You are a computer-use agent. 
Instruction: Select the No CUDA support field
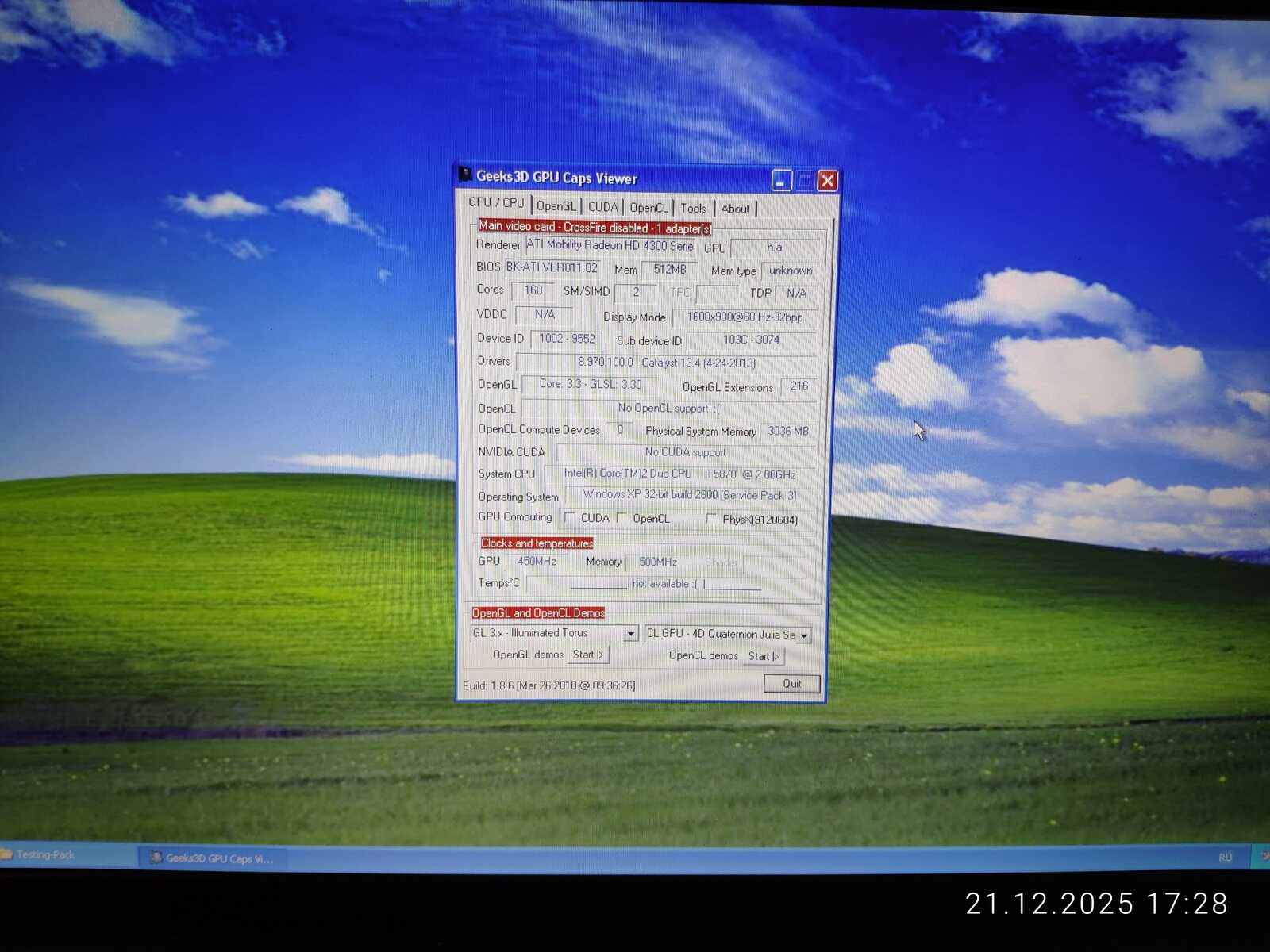686,452
